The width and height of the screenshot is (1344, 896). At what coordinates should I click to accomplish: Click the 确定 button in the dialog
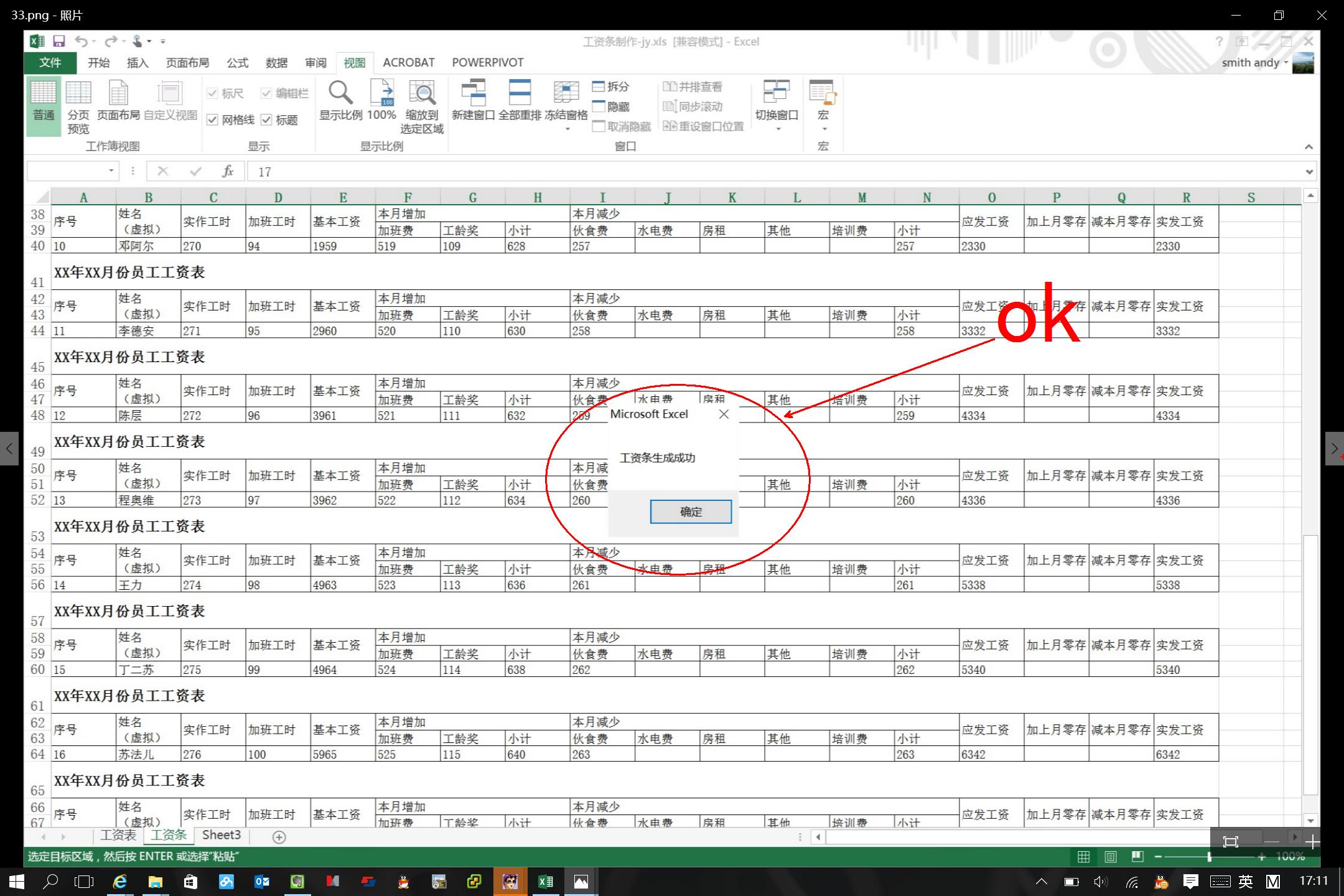(691, 511)
